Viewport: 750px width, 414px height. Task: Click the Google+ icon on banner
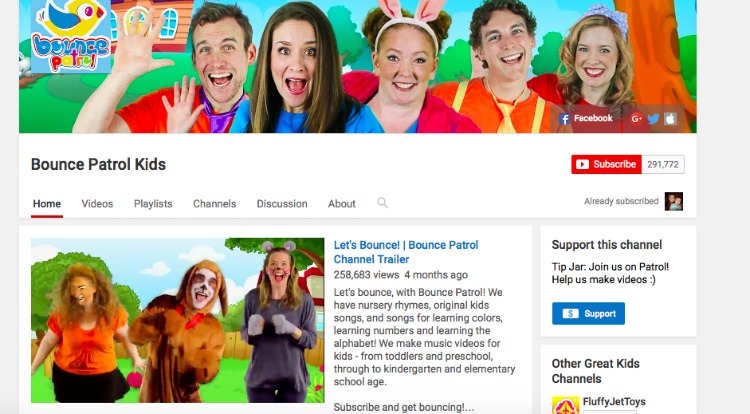coord(636,118)
